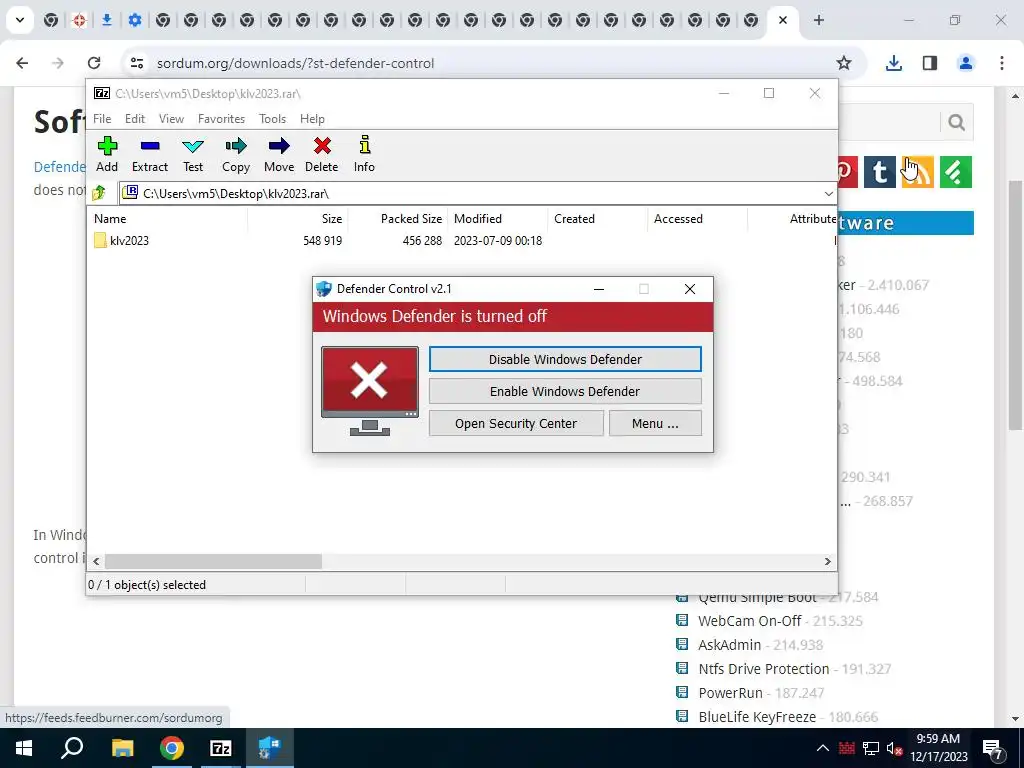Open the Windows Start menu
The height and width of the screenshot is (768, 1024).
coord(24,748)
